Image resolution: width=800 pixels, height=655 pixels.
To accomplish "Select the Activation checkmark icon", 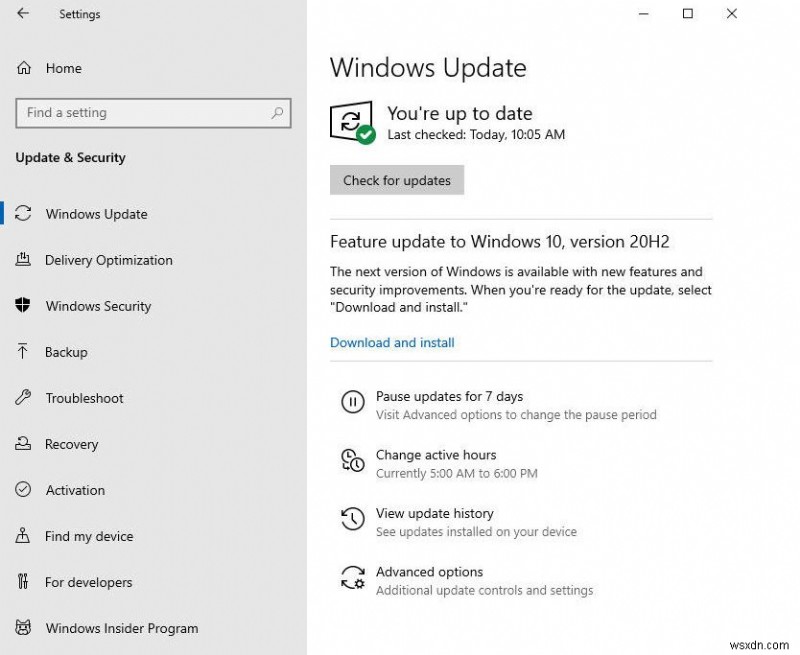I will tap(22, 490).
